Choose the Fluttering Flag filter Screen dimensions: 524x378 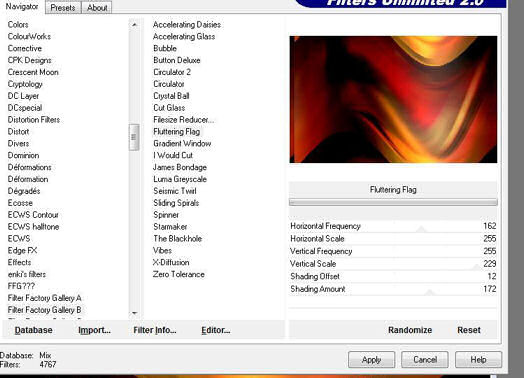[177, 132]
